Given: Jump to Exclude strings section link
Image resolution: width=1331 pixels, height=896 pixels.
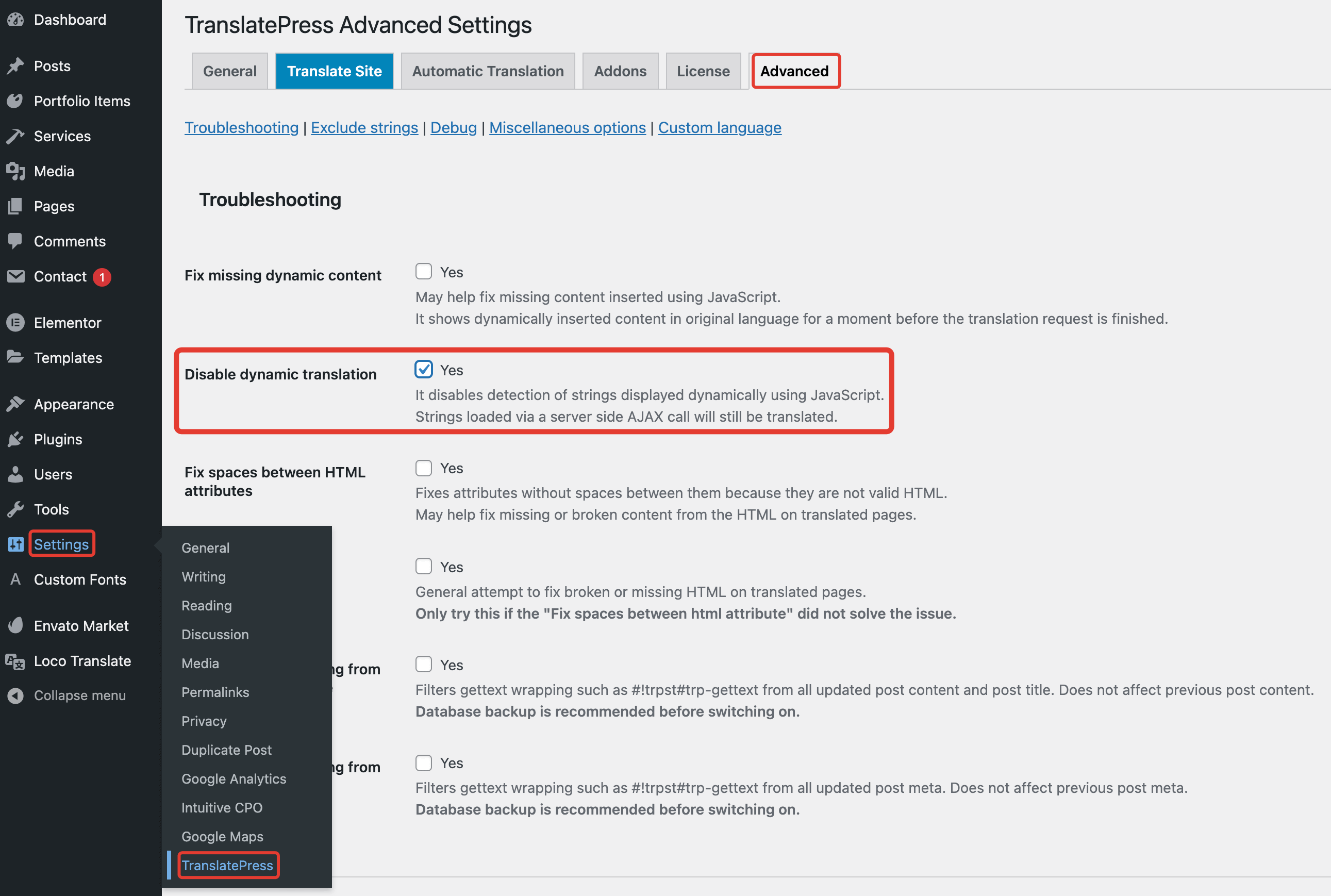Looking at the screenshot, I should tap(364, 127).
